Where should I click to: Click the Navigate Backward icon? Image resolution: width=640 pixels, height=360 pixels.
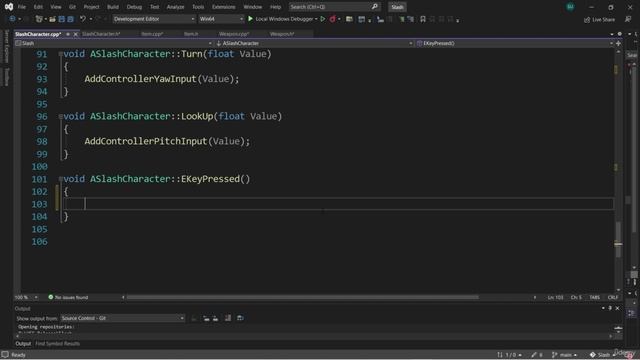12,19
